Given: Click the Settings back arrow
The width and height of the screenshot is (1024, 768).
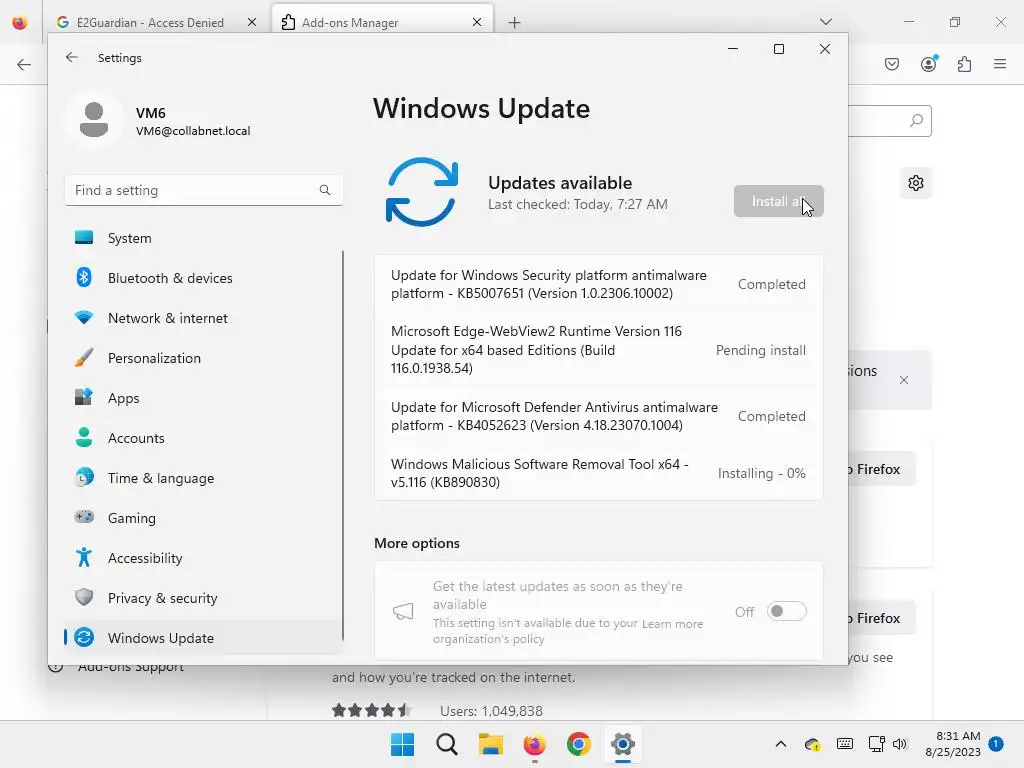Looking at the screenshot, I should (72, 57).
